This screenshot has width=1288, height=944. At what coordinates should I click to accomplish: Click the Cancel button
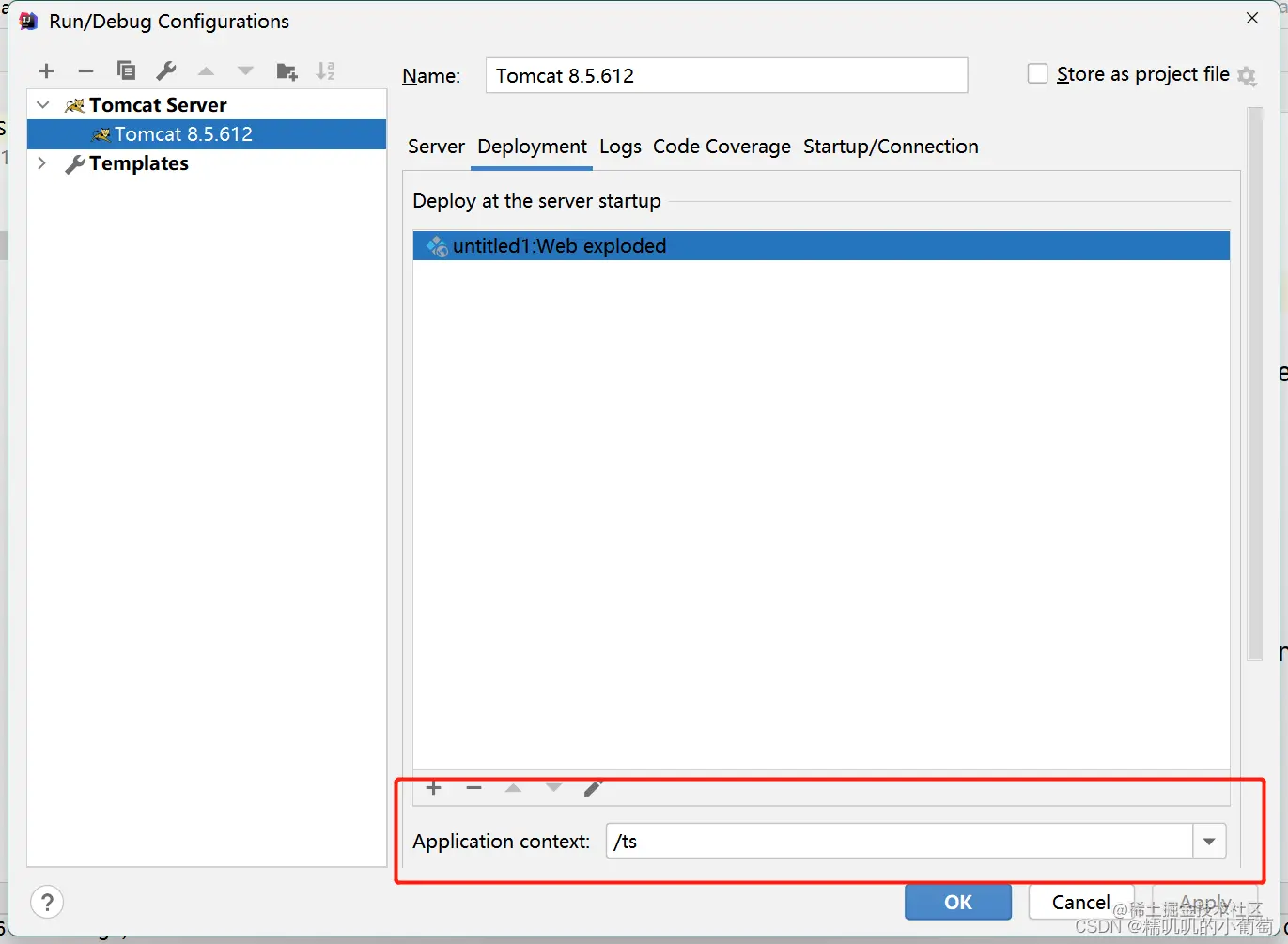pos(1081,902)
